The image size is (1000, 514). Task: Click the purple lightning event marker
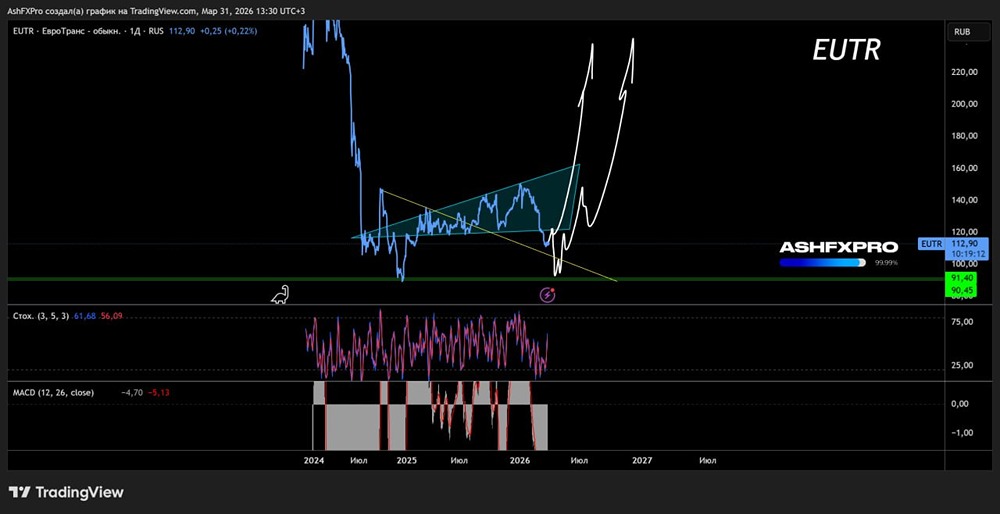click(548, 294)
